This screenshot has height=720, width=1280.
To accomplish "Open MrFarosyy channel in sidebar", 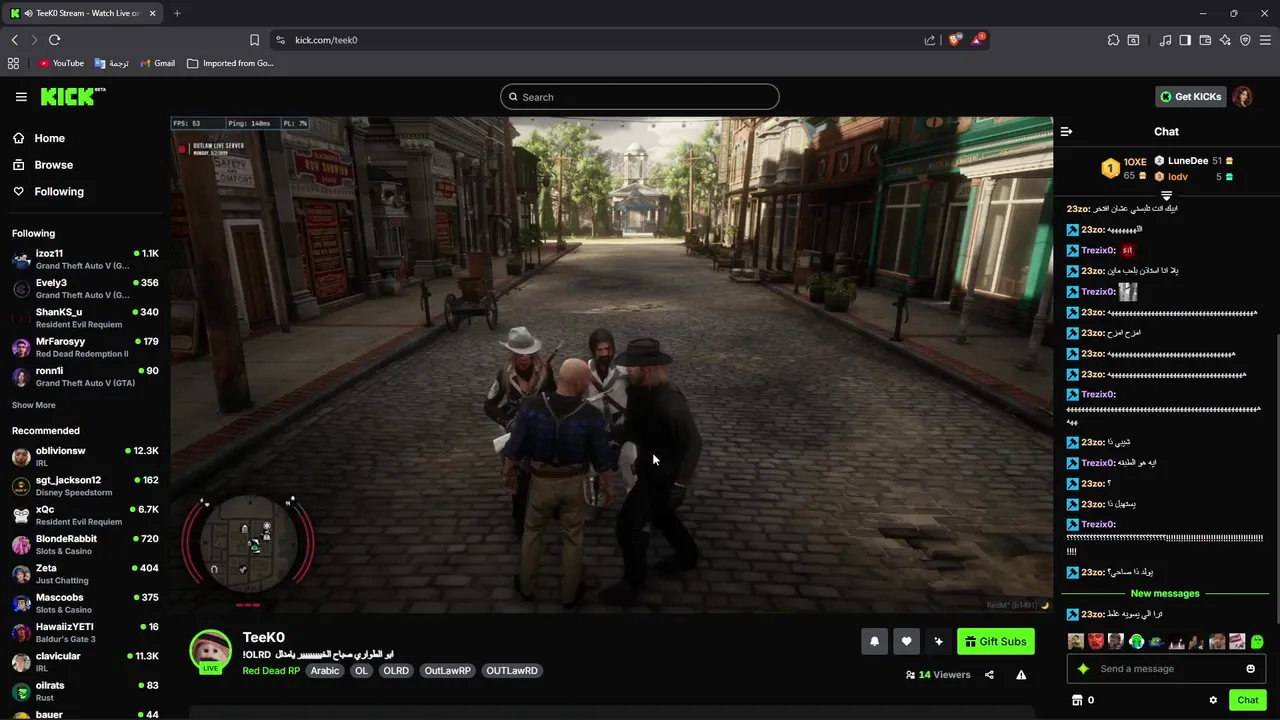I will (85, 347).
